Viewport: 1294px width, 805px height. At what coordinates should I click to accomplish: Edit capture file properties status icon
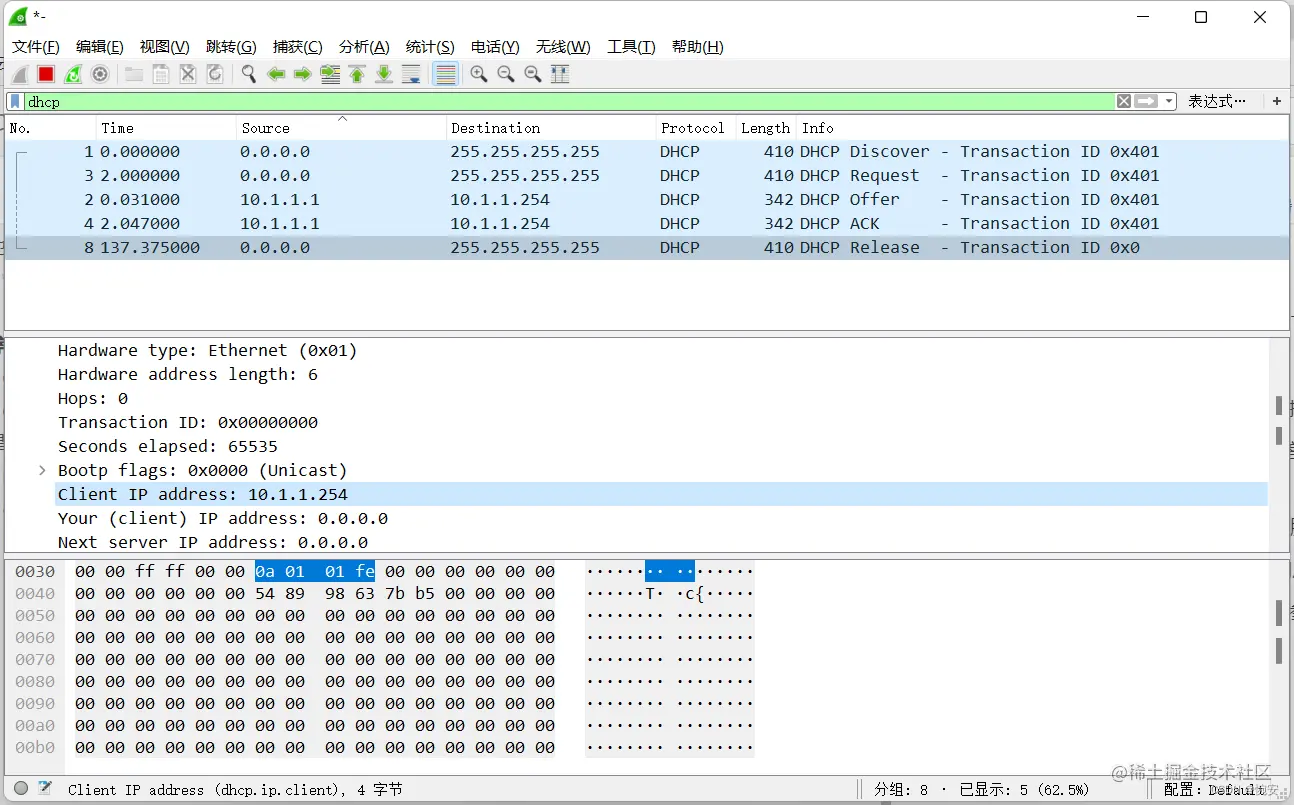[45, 789]
